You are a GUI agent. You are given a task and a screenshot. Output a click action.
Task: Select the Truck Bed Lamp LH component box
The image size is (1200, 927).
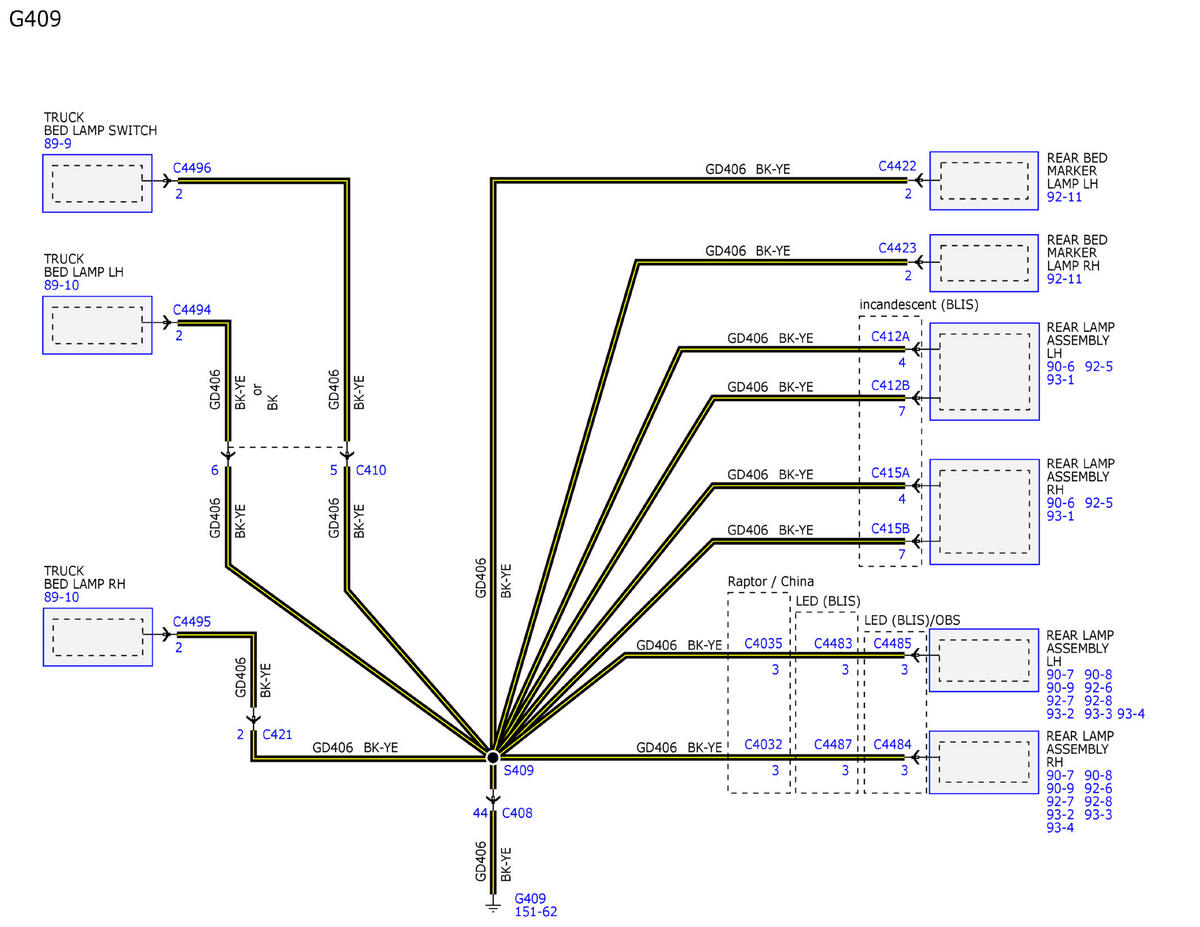coord(98,325)
